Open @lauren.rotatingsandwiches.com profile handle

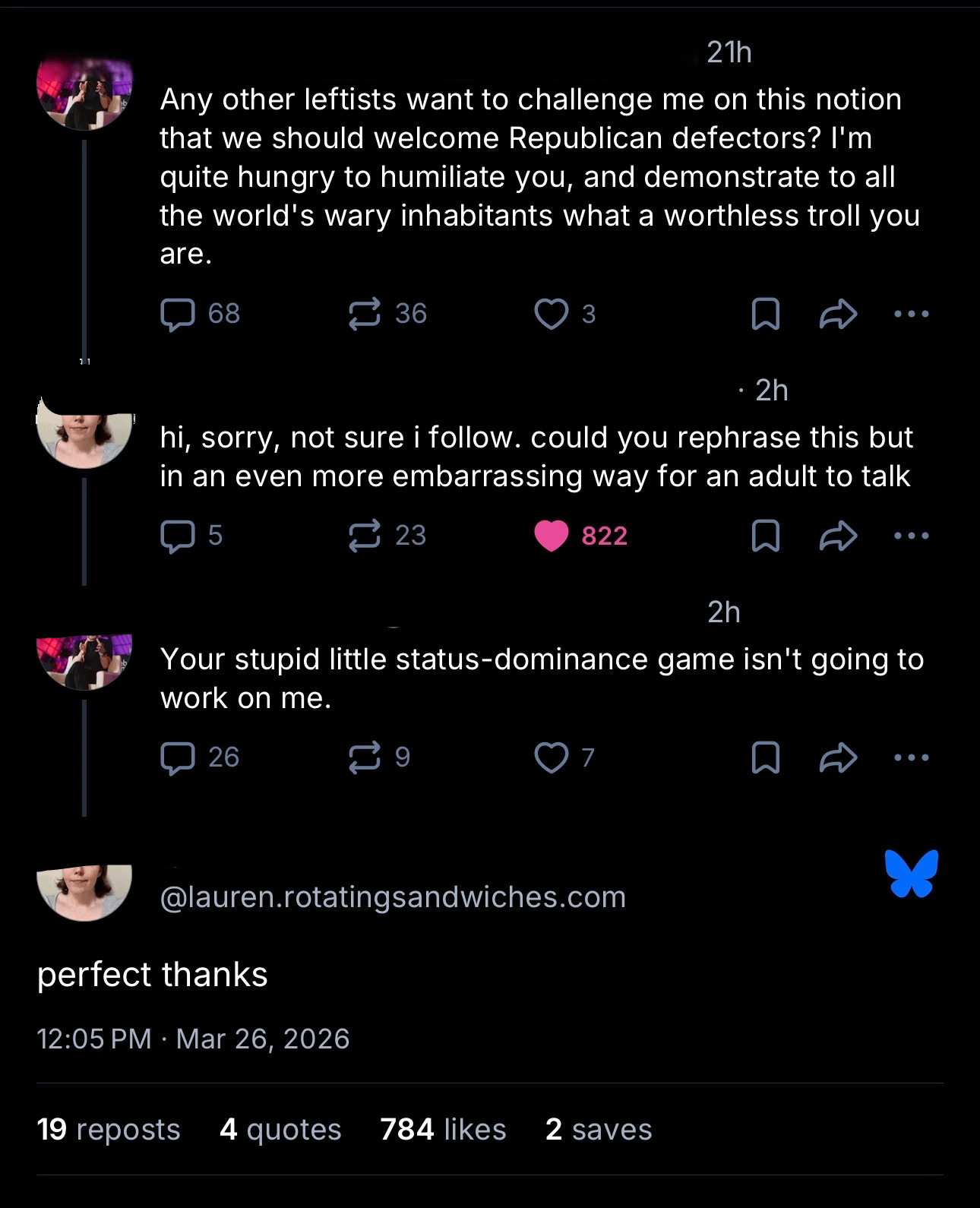[393, 897]
